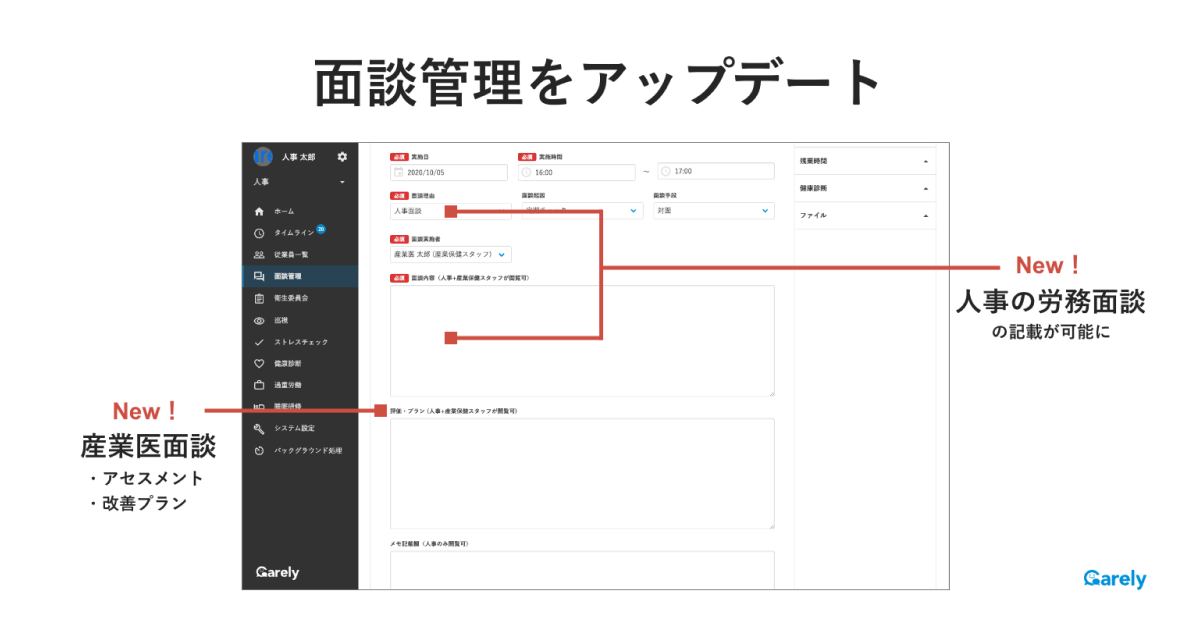Open settings via the gear icon
Image resolution: width=1200 pixels, height=630 pixels.
pos(342,157)
